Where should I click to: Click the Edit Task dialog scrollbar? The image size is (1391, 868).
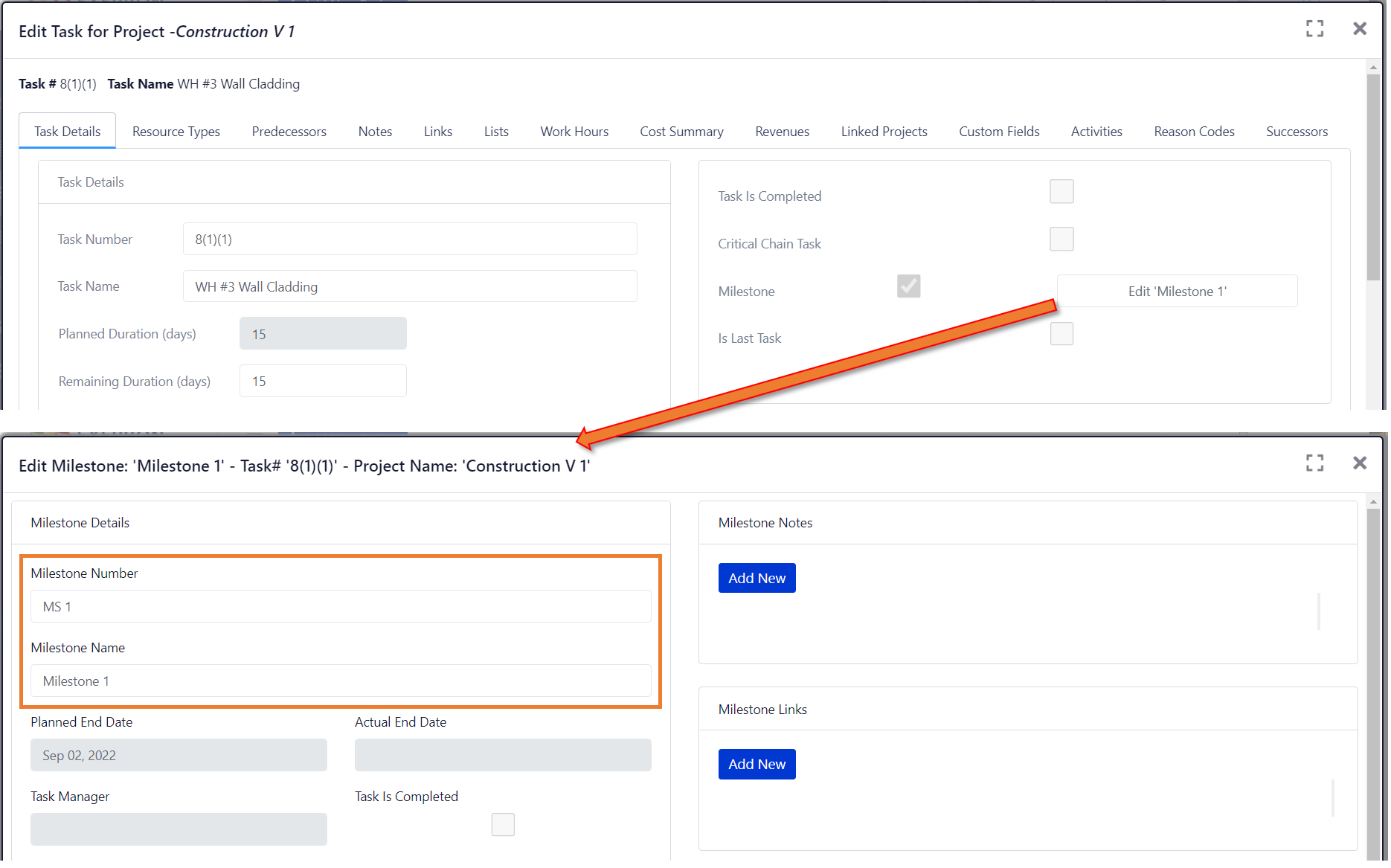click(x=1373, y=177)
